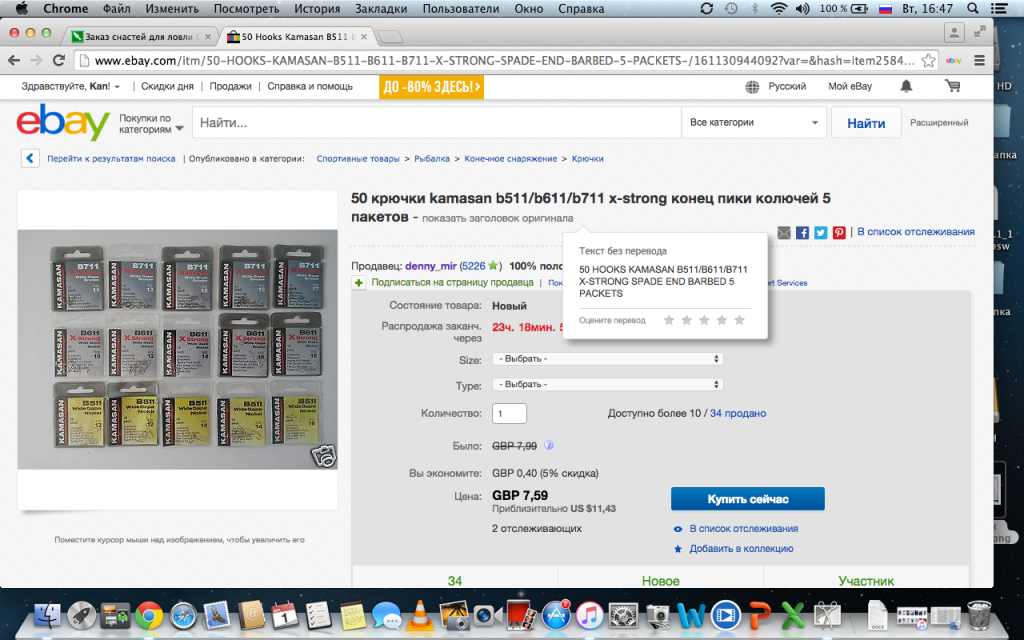Reload the eBay page
The height and width of the screenshot is (640, 1024).
coord(59,60)
